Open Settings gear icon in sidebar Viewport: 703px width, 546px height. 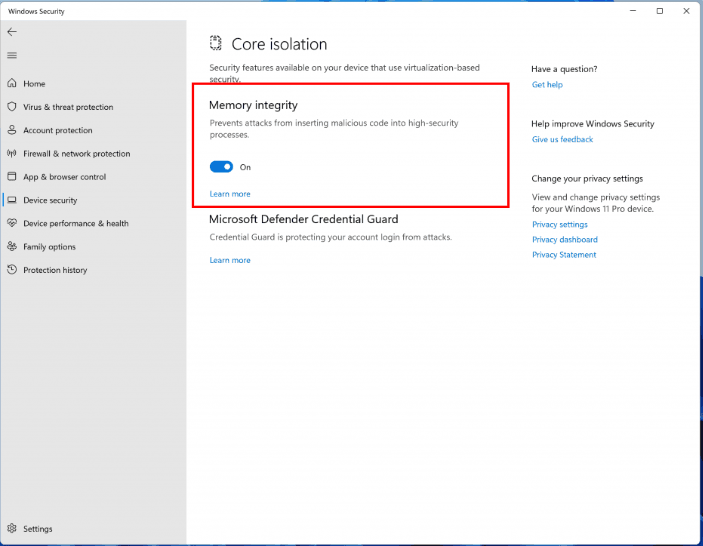[12, 528]
